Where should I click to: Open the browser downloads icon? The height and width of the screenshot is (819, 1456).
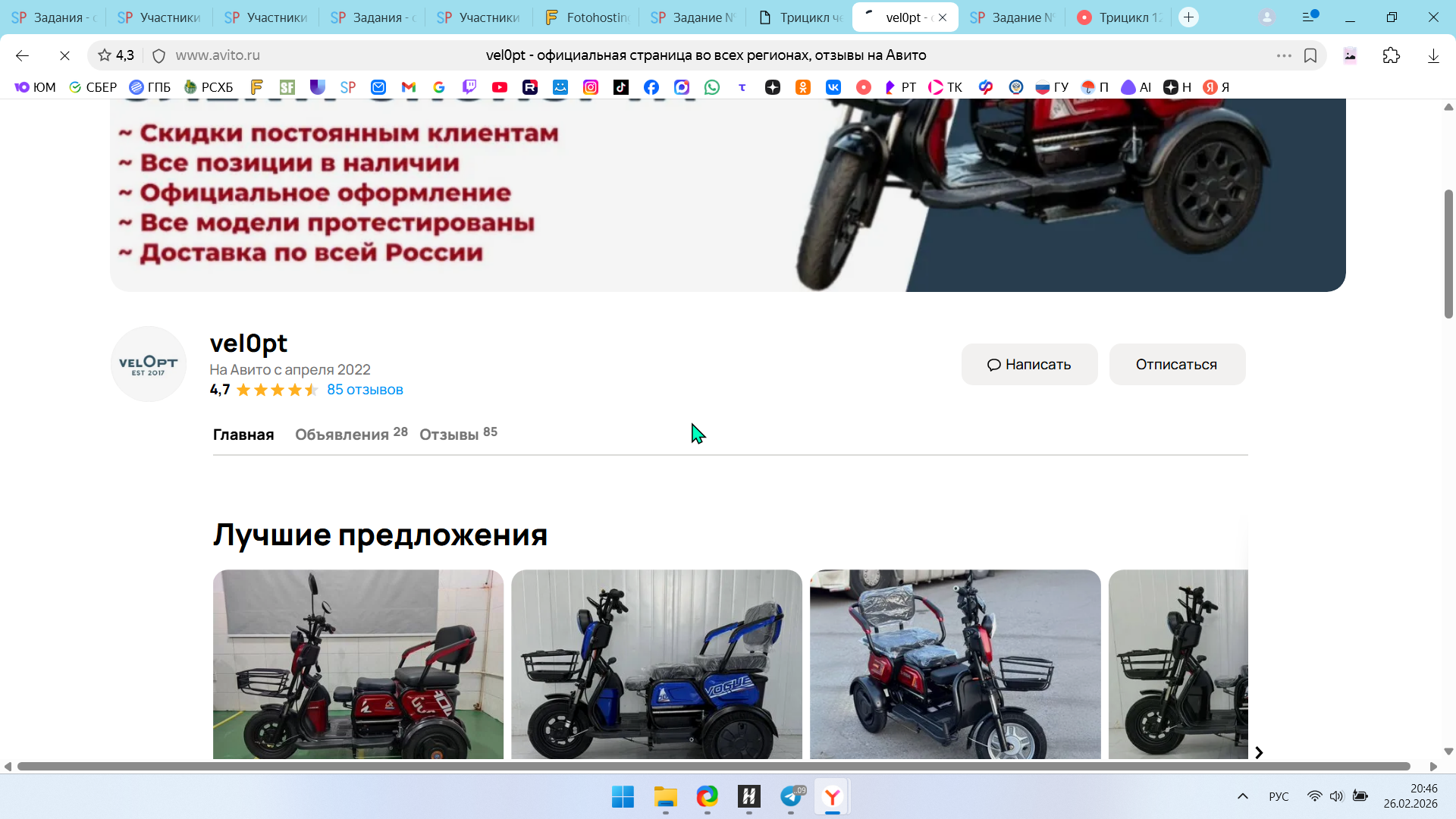1432,55
